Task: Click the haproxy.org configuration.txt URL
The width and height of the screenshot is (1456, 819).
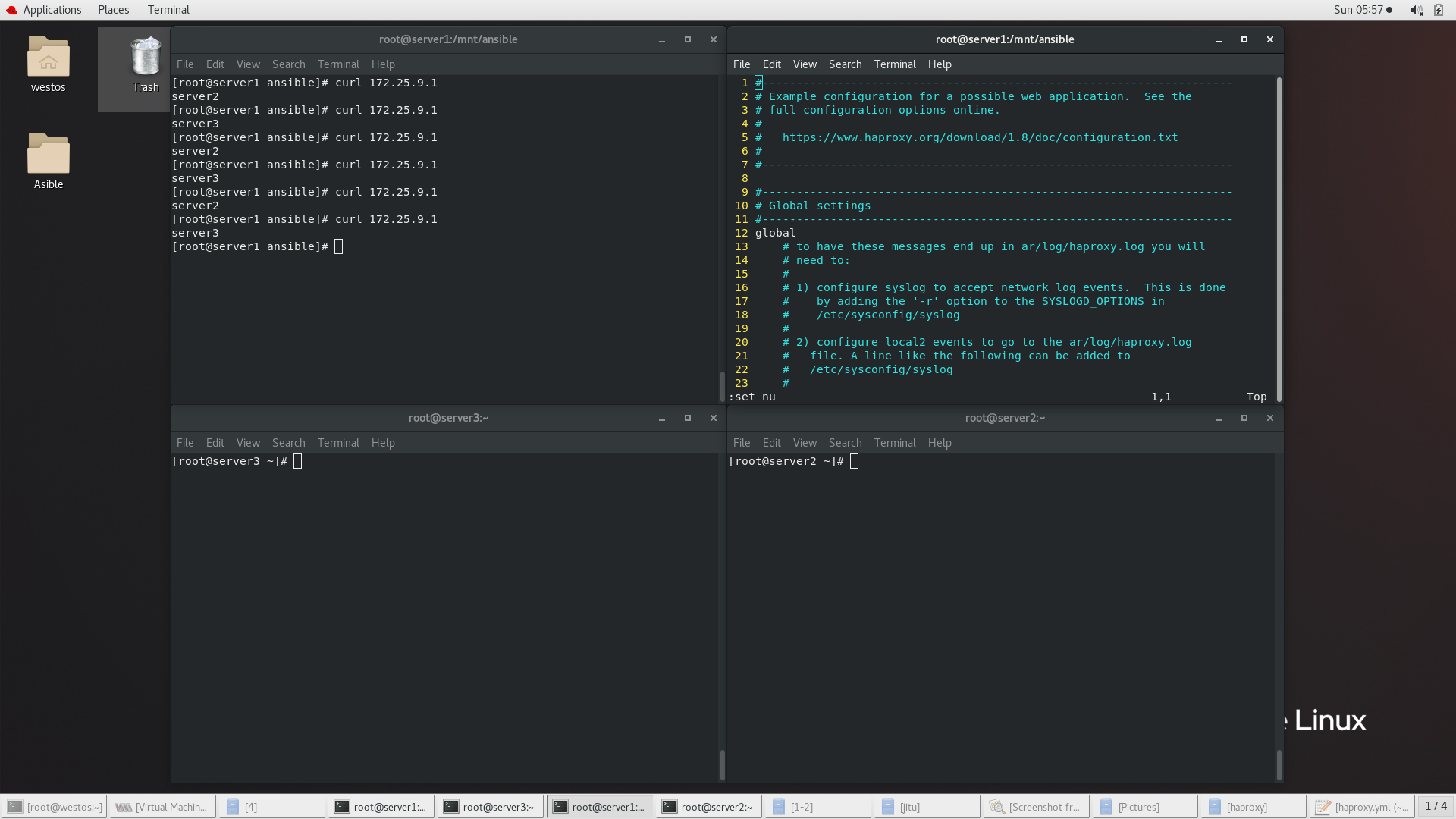Action: [980, 137]
